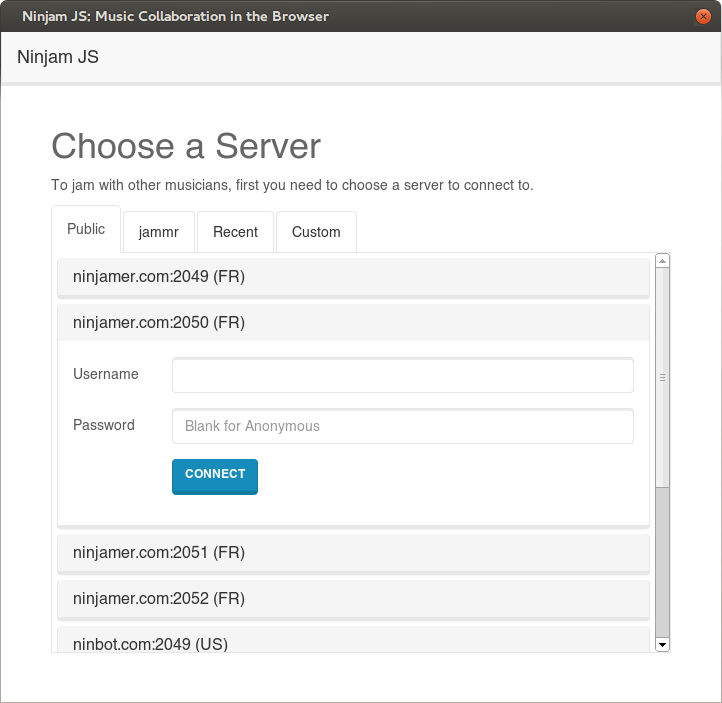
Task: Close the Ninjam JS window
Action: (x=703, y=17)
